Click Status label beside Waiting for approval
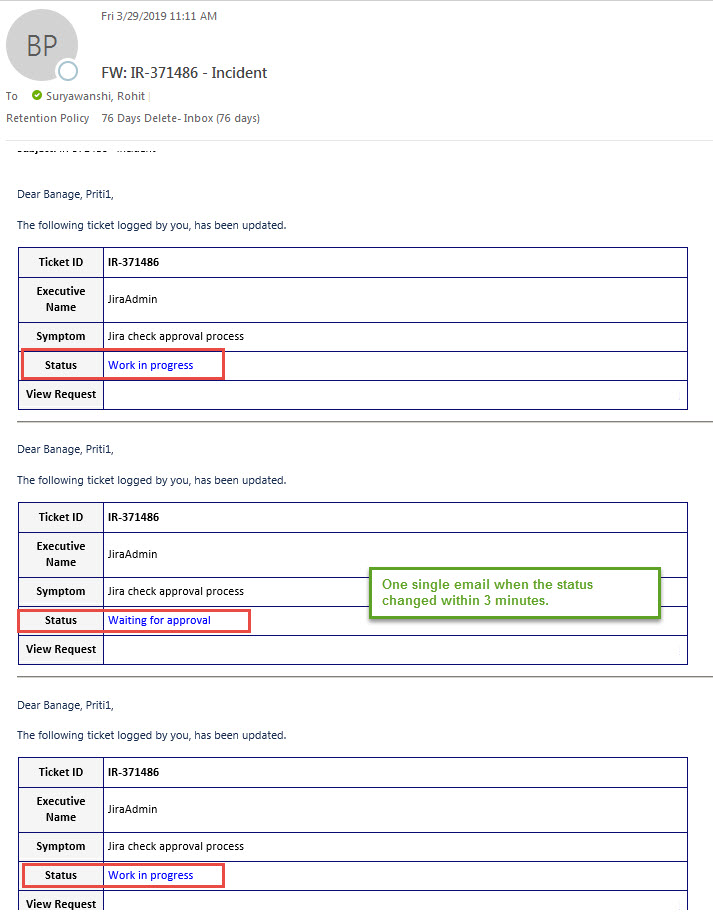The height and width of the screenshot is (918, 713). (x=61, y=621)
